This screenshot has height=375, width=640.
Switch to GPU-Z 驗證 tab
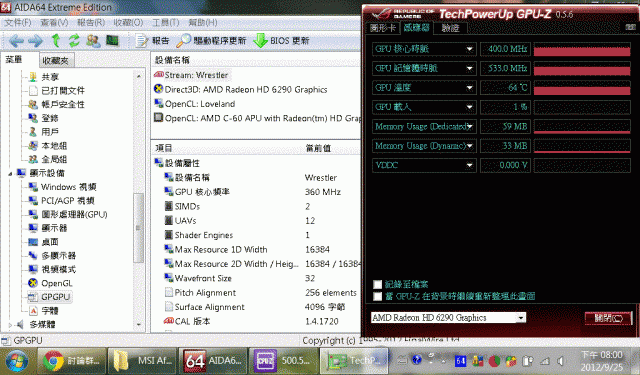450,28
